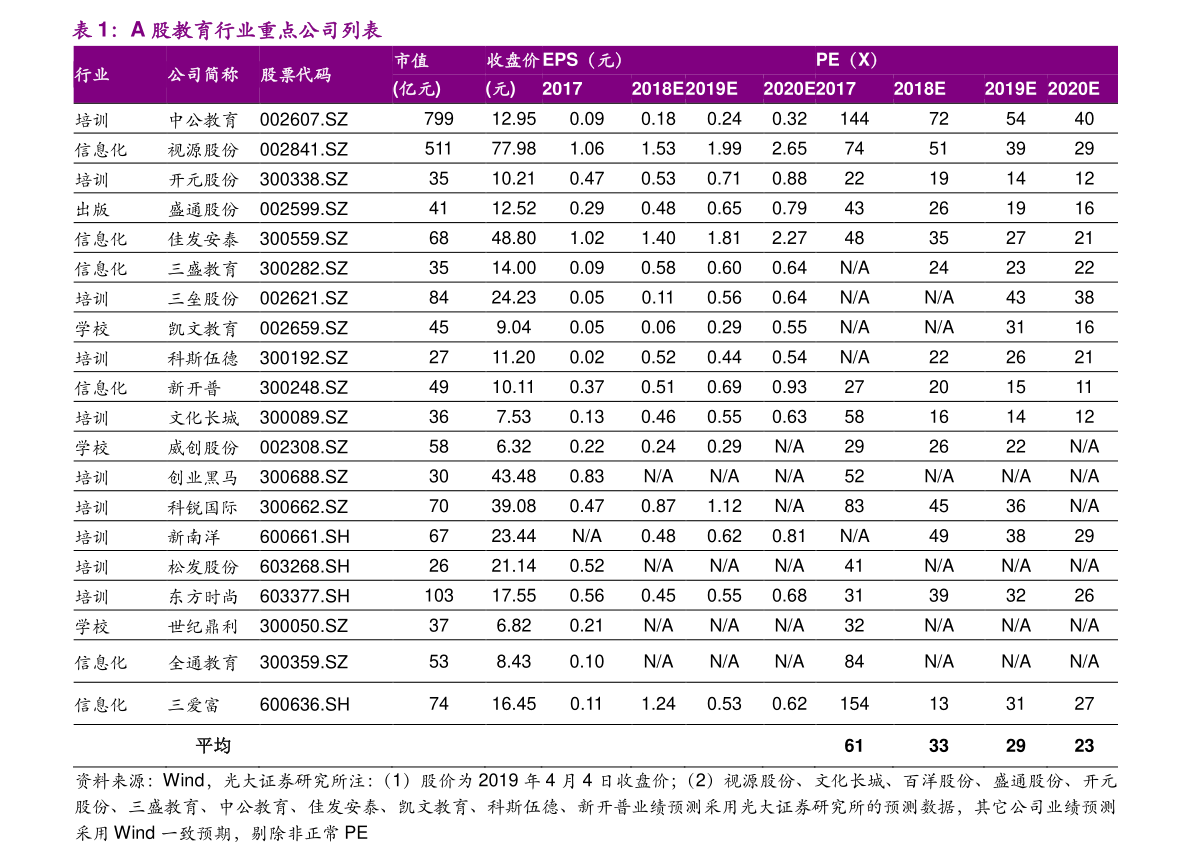Screen dimensions: 1191x863
Task: Select stock code '300359.SZ'
Action: click(304, 662)
